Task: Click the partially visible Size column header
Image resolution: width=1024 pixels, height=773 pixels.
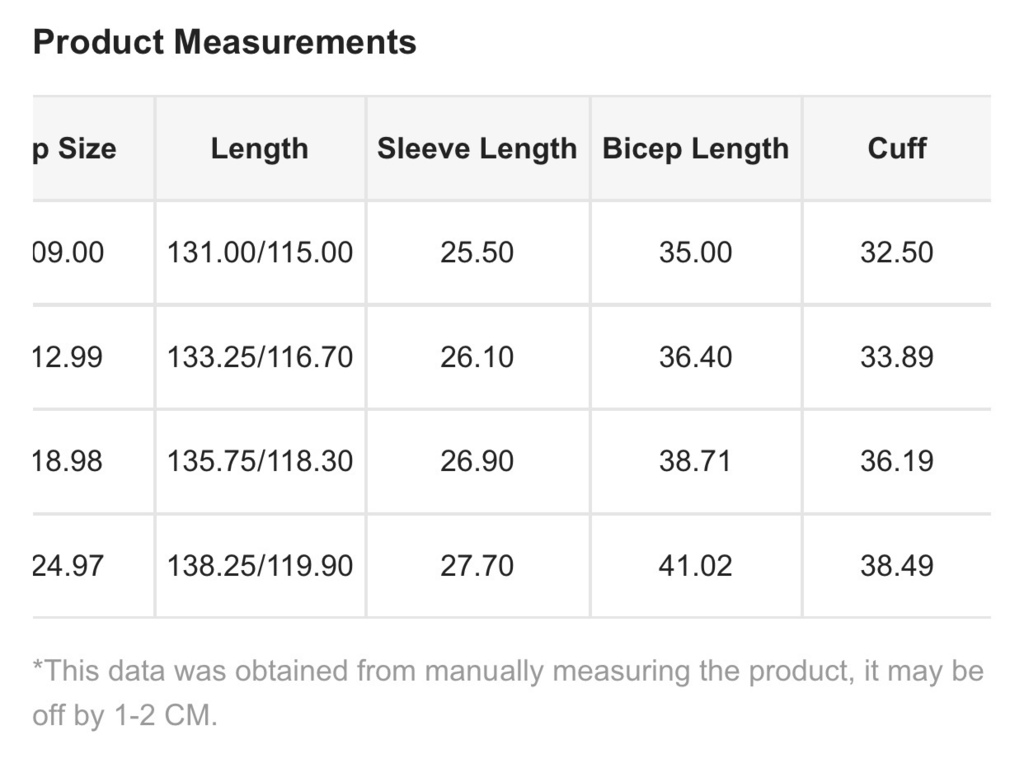Action: tap(93, 148)
